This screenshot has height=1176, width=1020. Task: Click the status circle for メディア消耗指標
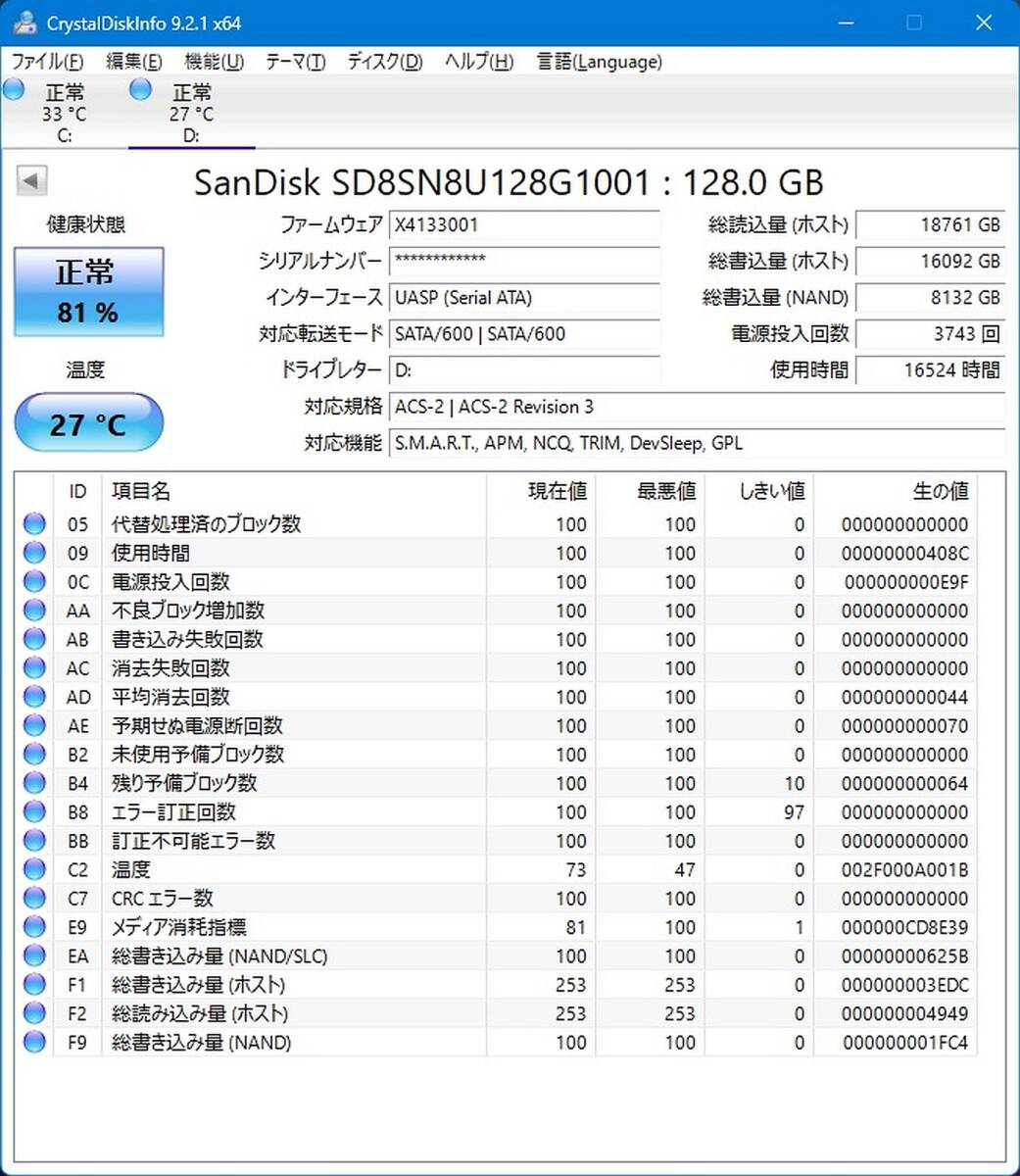[34, 927]
